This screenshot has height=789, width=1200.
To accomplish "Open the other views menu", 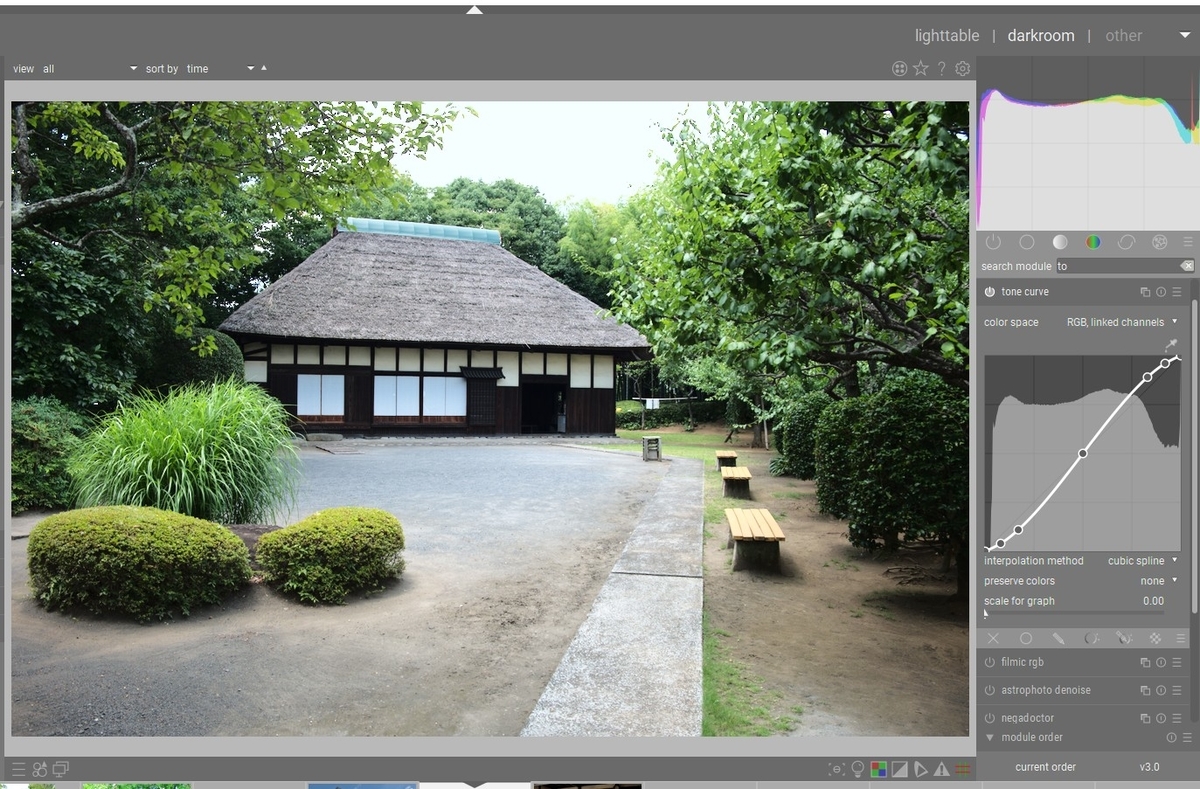I will point(1123,35).
